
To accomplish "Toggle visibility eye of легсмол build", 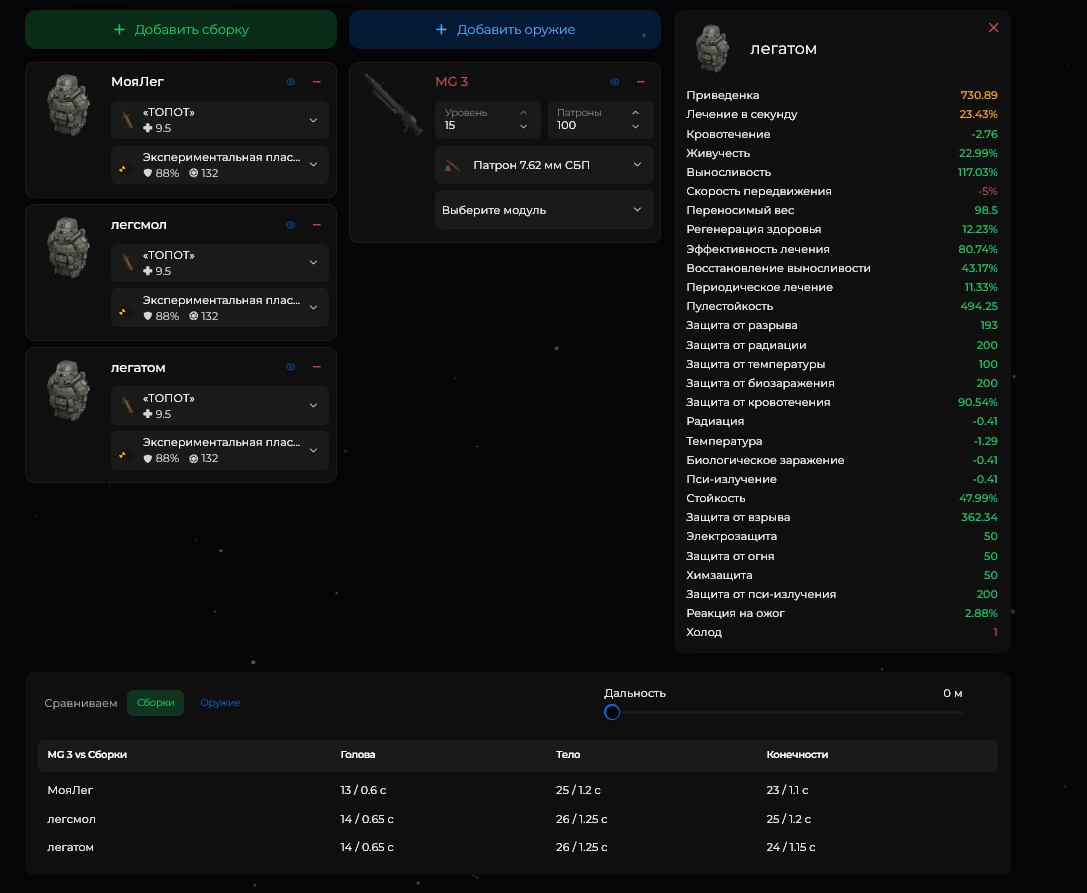I will coord(290,225).
